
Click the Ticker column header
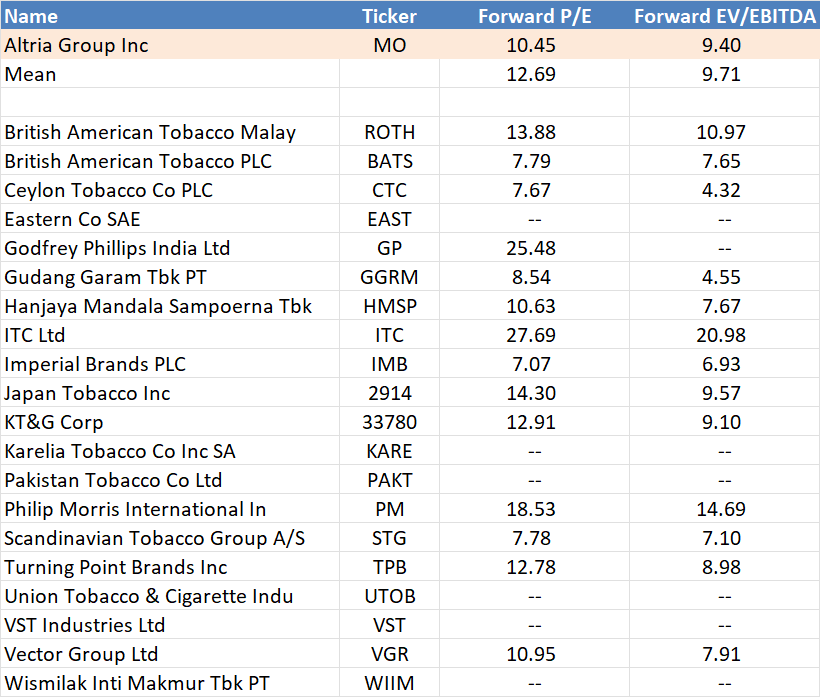point(390,16)
